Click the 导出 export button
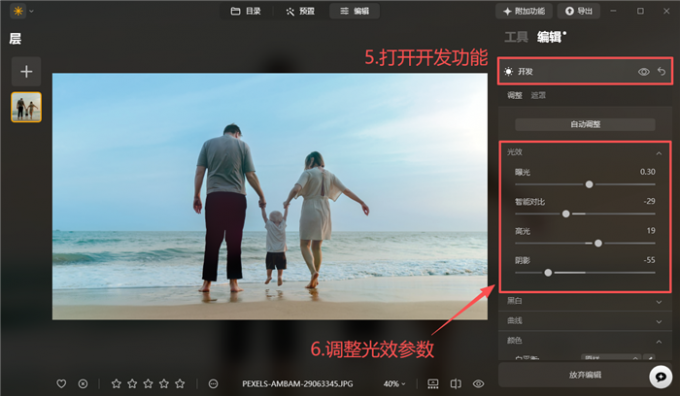This screenshot has height=396, width=680. pyautogui.click(x=579, y=11)
